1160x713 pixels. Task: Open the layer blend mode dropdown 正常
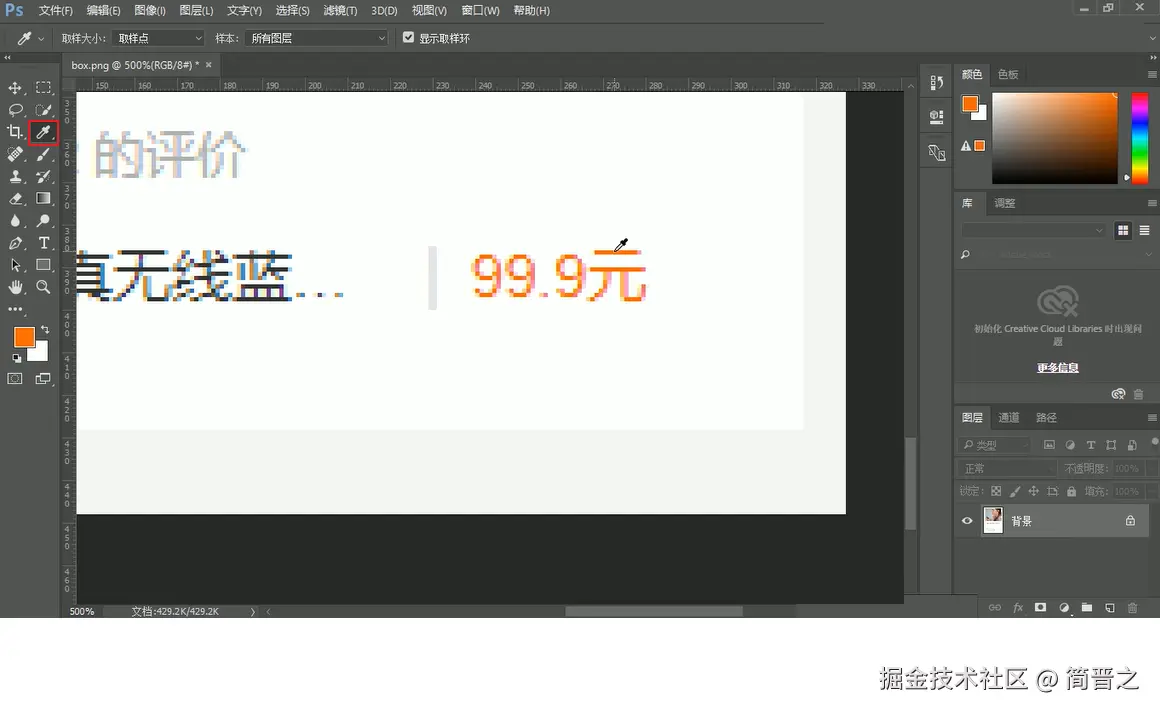[1006, 467]
